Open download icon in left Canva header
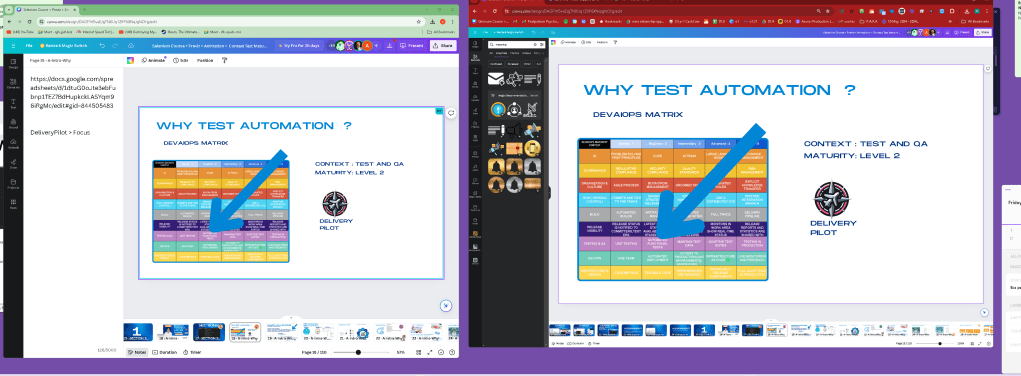1021x376 pixels. [389, 46]
